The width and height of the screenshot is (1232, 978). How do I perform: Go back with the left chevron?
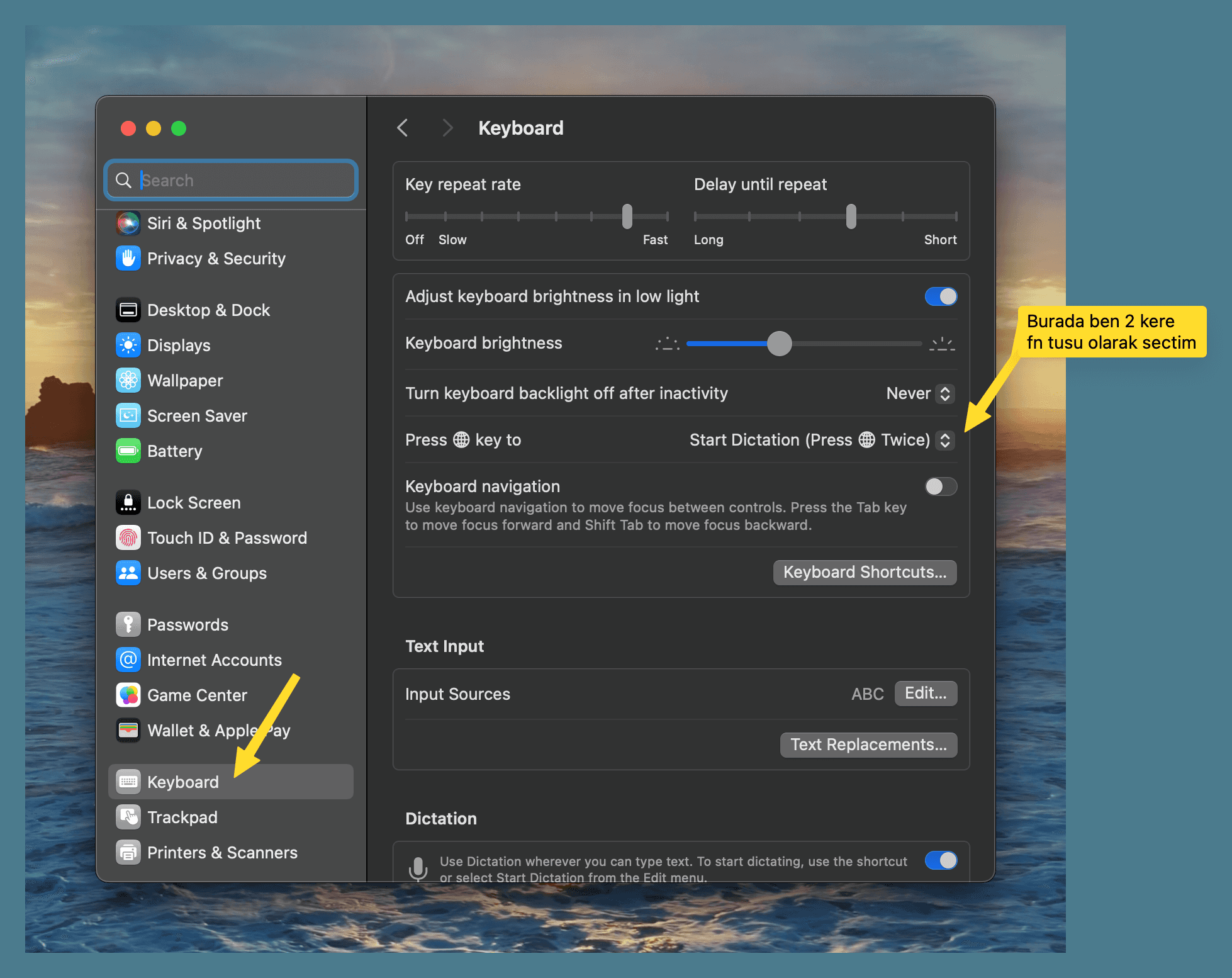click(403, 128)
